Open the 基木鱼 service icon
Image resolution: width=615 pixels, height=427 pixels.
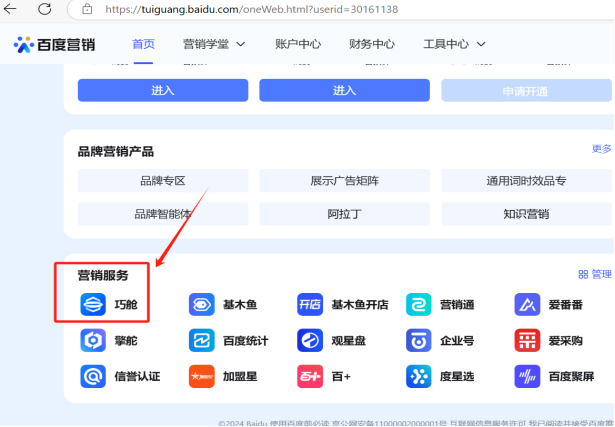click(202, 304)
